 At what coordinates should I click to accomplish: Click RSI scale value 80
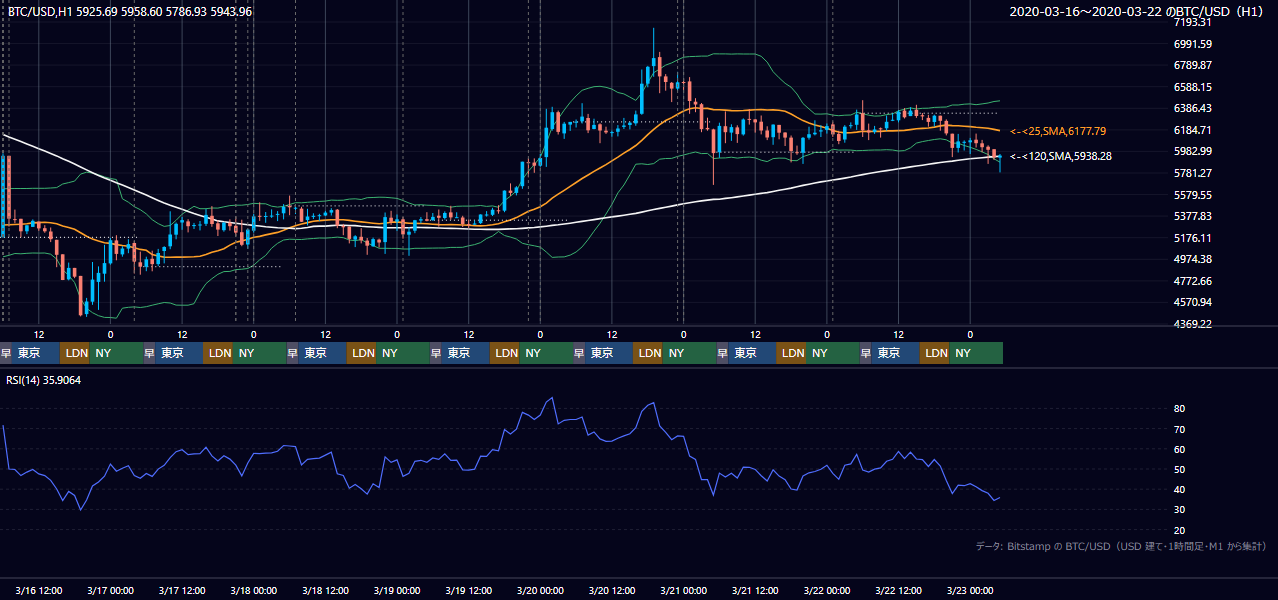(x=1179, y=409)
